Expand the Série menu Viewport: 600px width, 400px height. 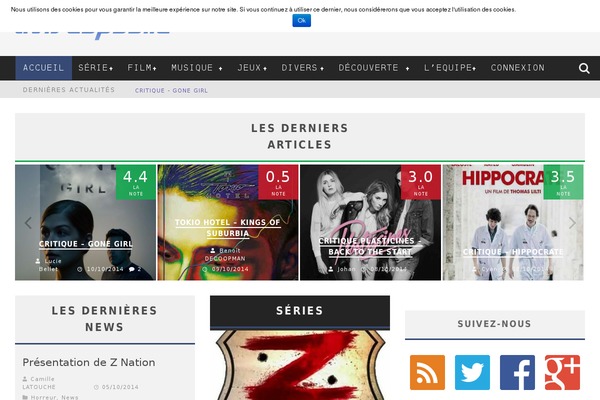[96, 68]
